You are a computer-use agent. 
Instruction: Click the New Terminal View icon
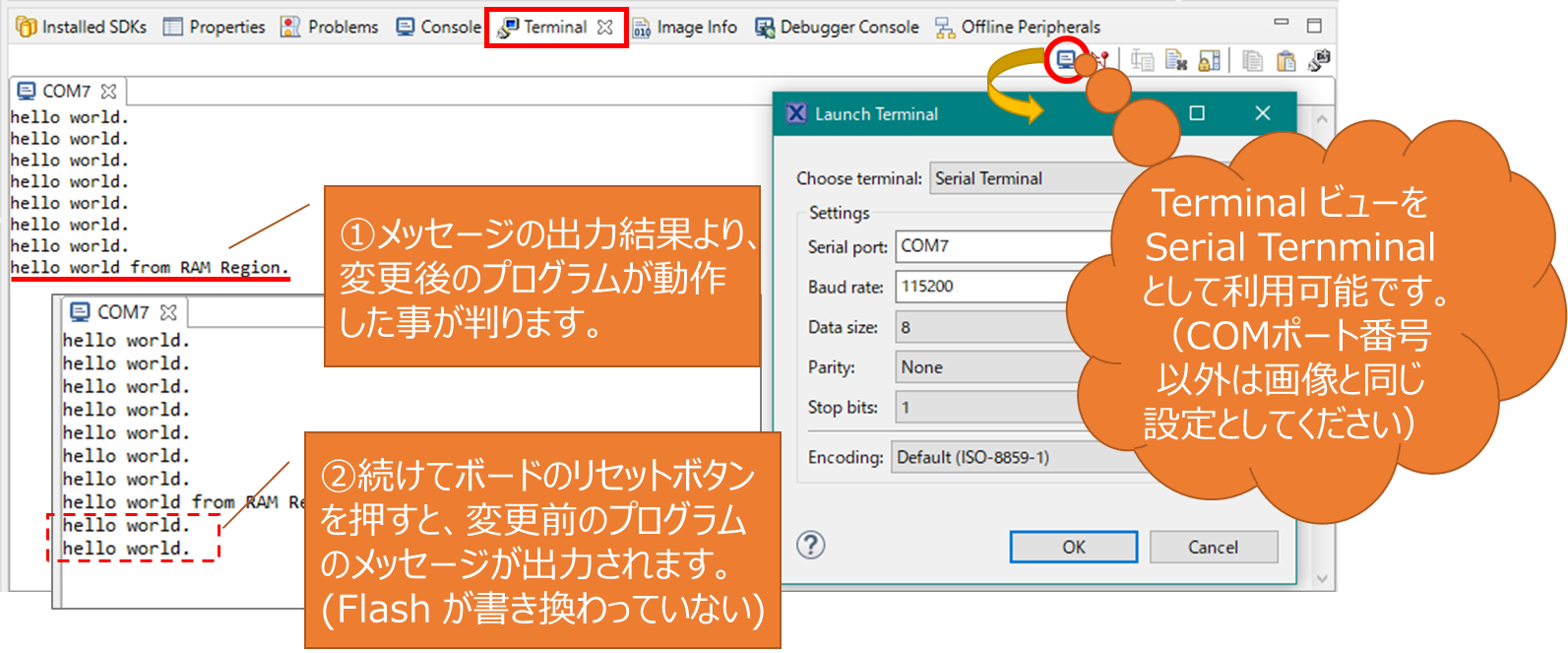[1319, 61]
